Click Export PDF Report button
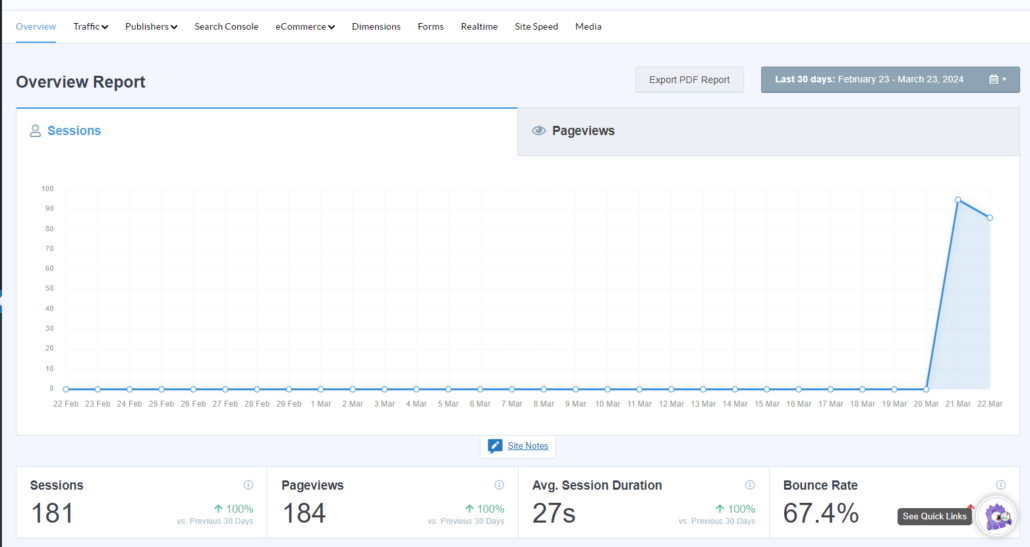This screenshot has width=1030, height=547. [x=689, y=79]
